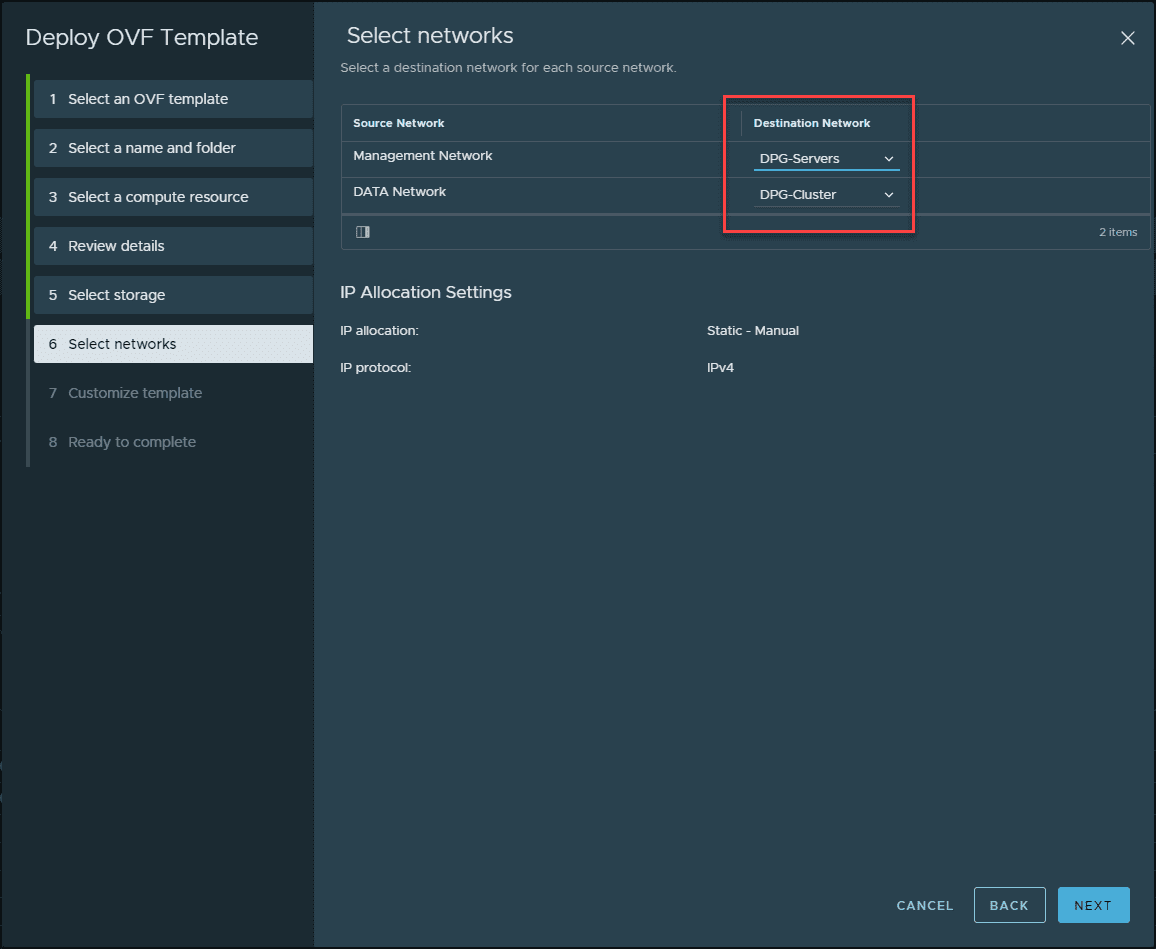Close the Deploy OVF Template dialog

(x=1127, y=38)
